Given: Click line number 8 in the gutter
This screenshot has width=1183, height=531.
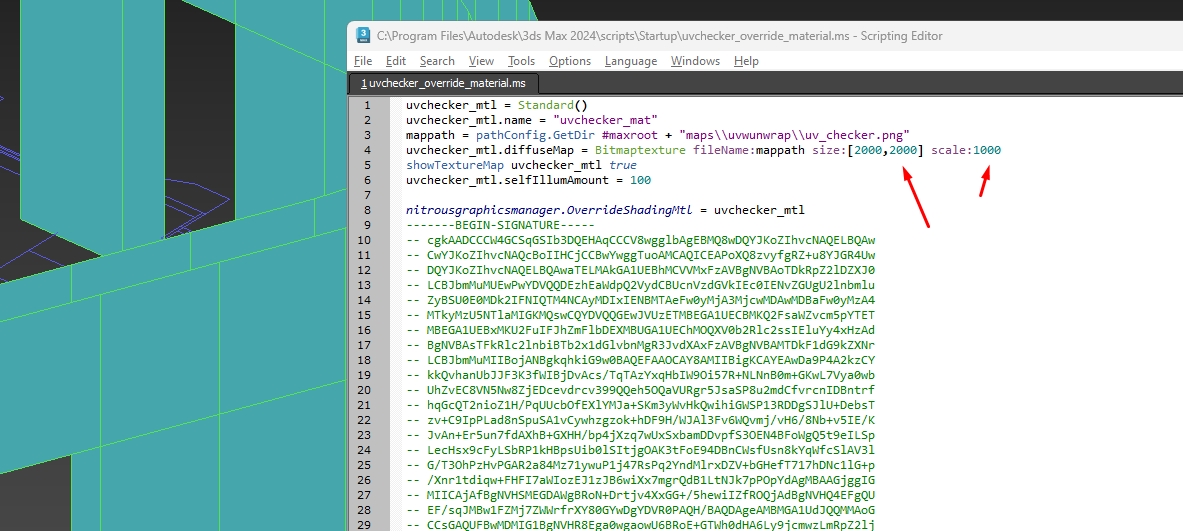Looking at the screenshot, I should pos(367,210).
